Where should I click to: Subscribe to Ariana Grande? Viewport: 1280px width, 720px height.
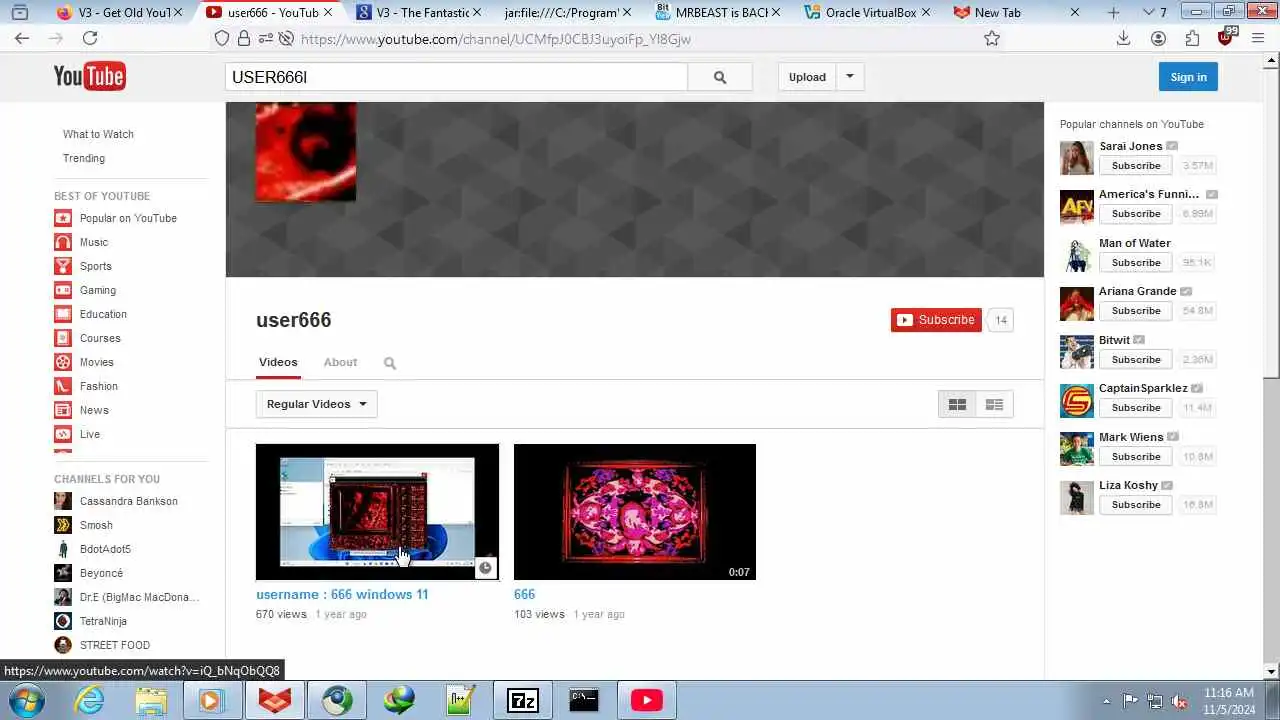coord(1136,311)
